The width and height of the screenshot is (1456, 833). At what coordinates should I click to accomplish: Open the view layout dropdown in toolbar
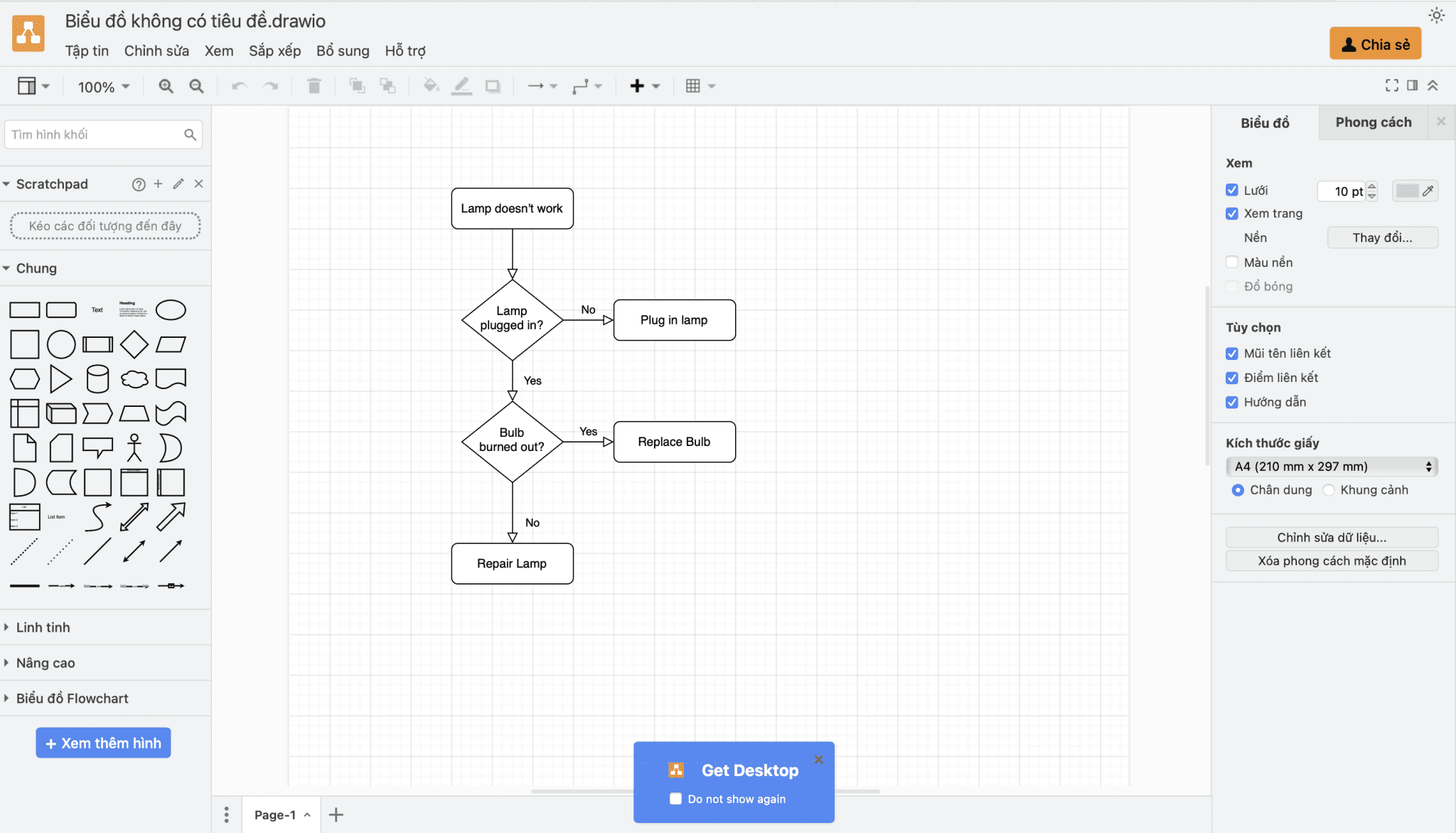tap(33, 86)
